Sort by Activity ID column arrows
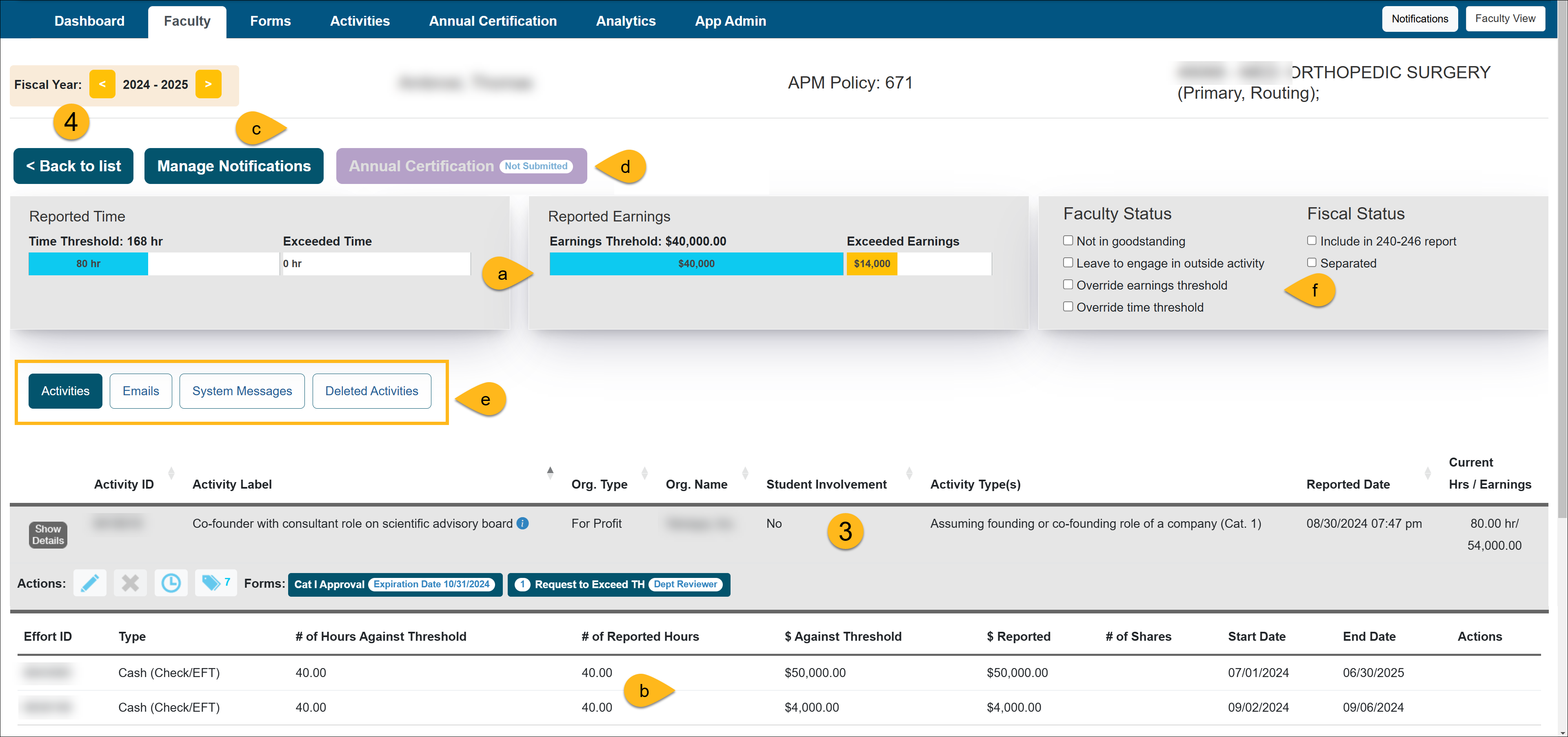This screenshot has height=737, width=1568. (x=171, y=473)
